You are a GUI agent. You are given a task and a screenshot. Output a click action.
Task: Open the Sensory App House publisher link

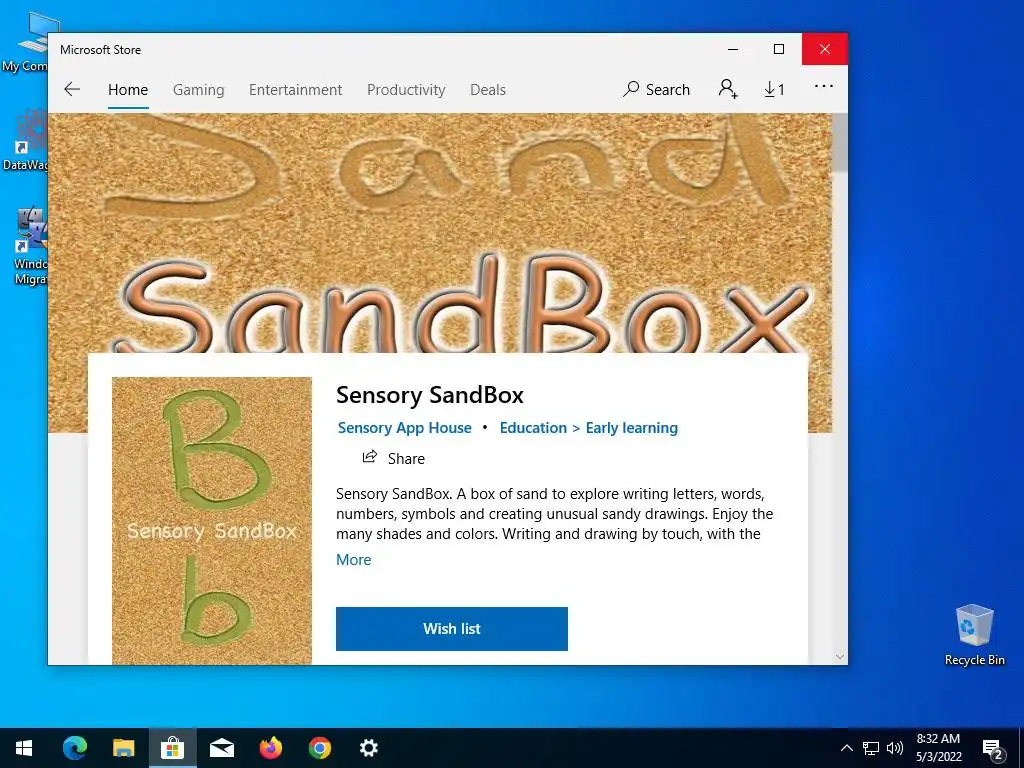404,428
